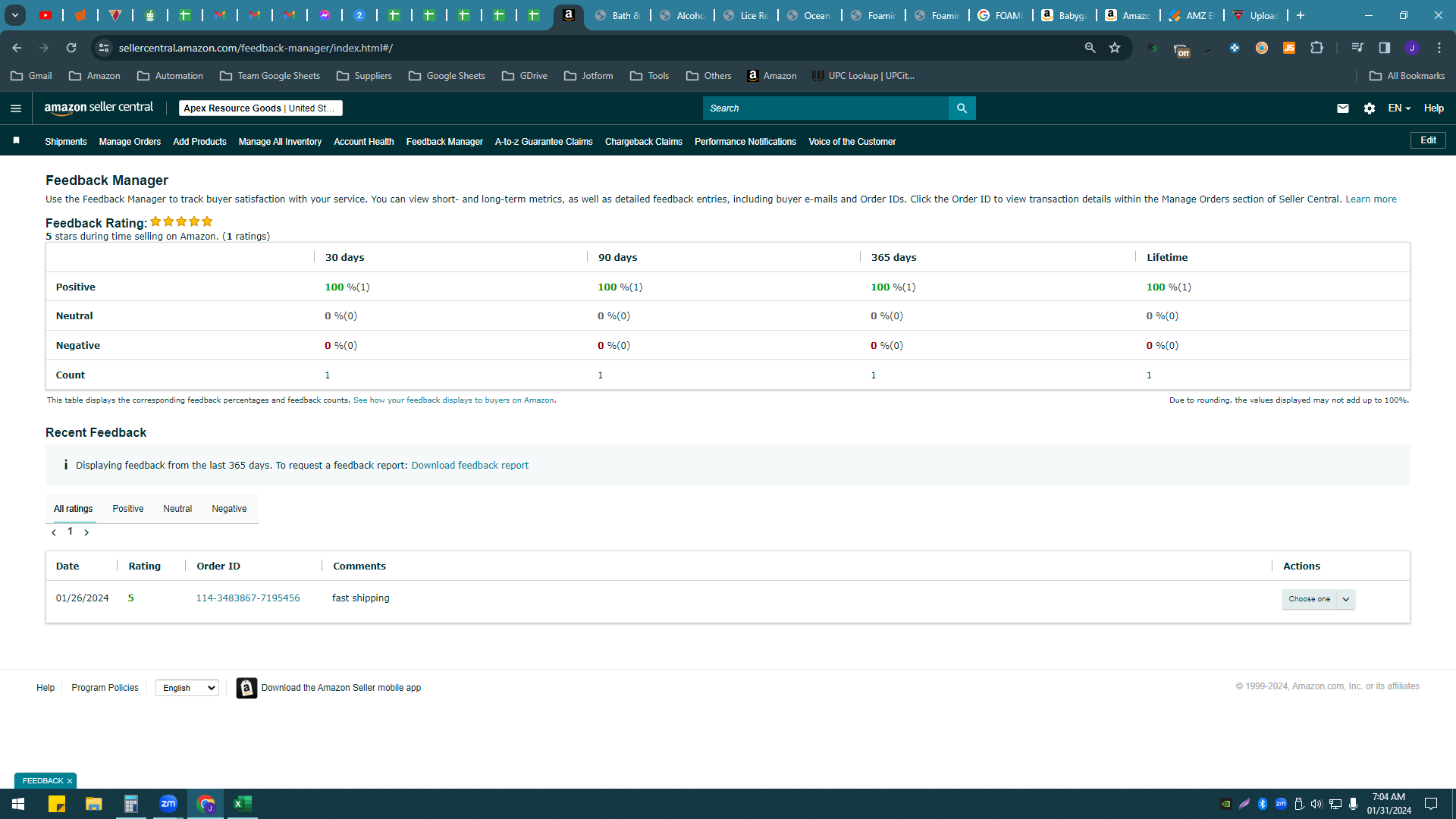The image size is (1456, 819).
Task: Open Calculator from the taskbar
Action: [131, 804]
